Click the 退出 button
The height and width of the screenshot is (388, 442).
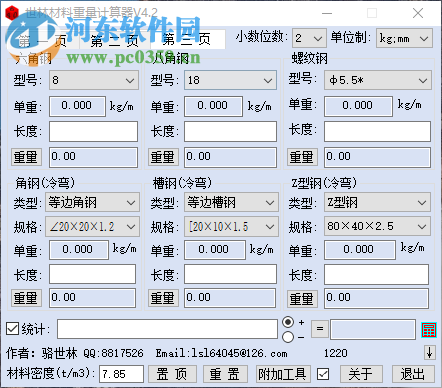pos(413,374)
